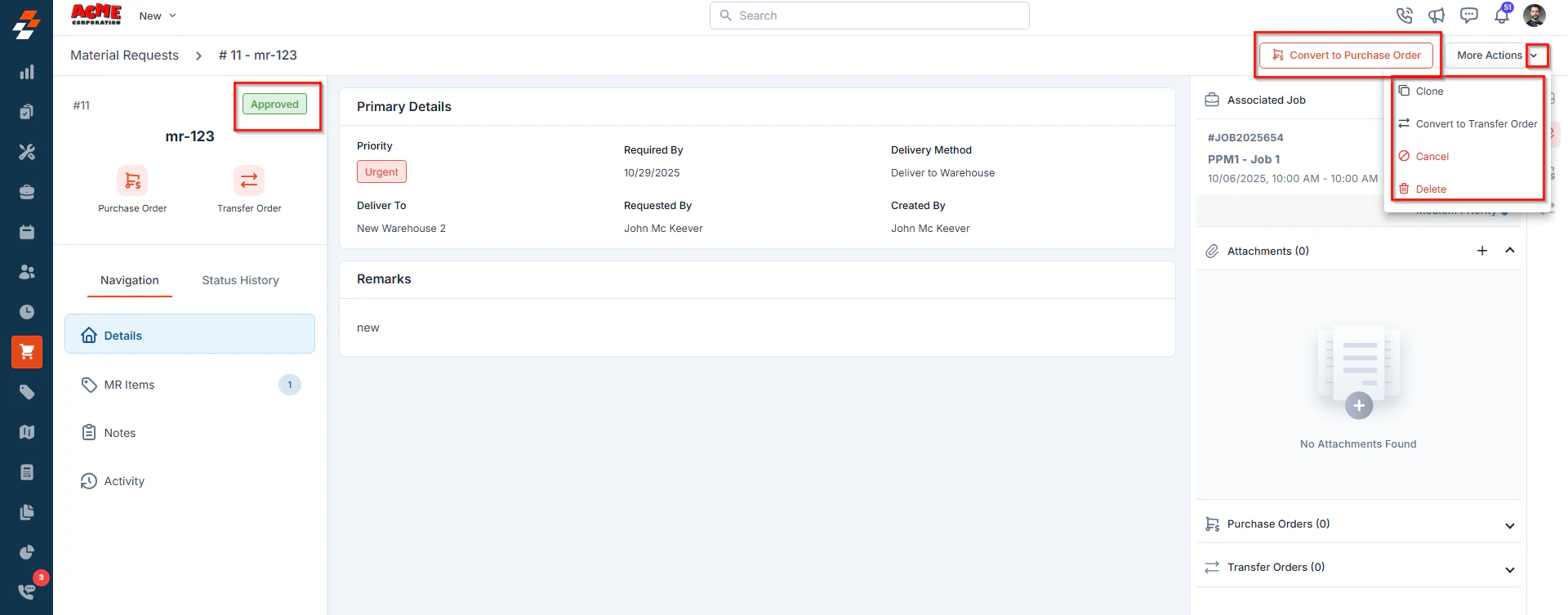The height and width of the screenshot is (615, 1568).
Task: Open the Activity navigation item
Action: point(189,481)
